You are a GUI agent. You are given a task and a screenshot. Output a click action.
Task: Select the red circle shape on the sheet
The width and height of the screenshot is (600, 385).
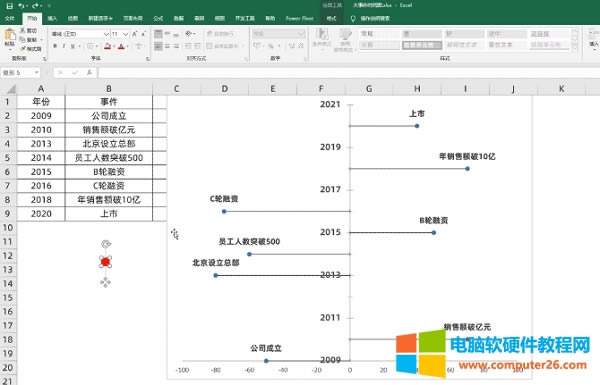106,262
